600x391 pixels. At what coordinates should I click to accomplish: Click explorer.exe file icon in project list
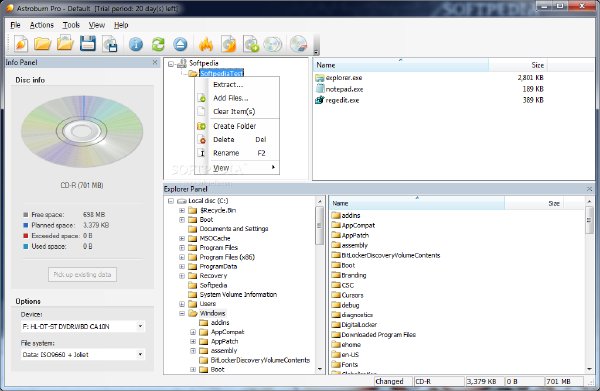point(320,78)
